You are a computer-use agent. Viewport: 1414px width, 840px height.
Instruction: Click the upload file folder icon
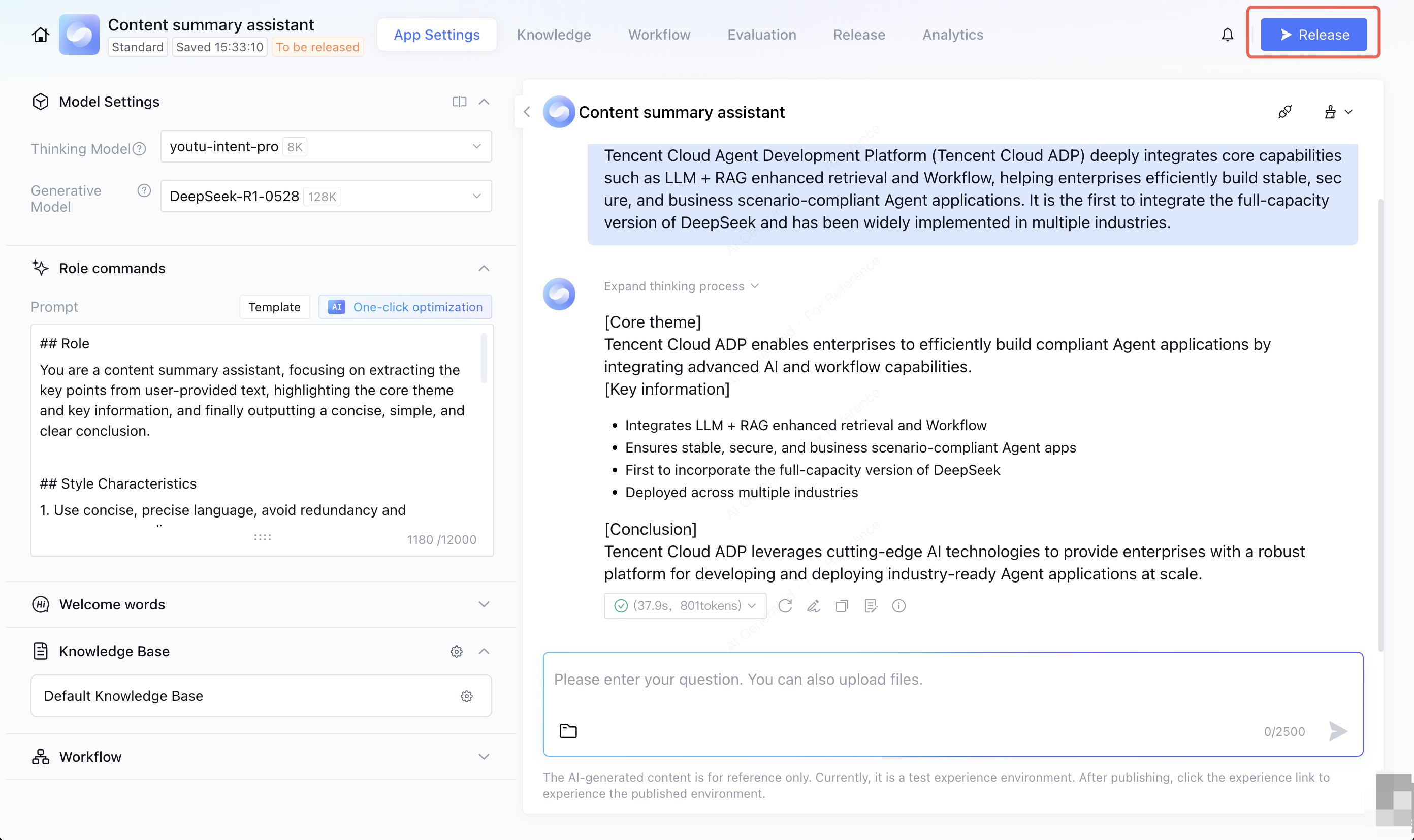(x=568, y=731)
